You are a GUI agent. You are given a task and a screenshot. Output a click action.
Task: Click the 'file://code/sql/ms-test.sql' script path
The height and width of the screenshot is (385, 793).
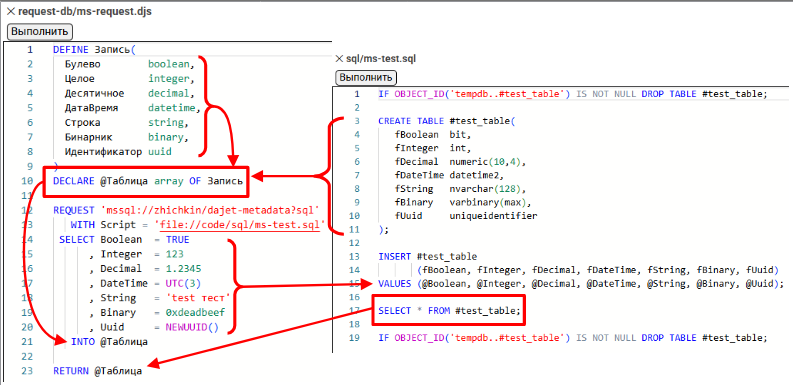point(239,224)
